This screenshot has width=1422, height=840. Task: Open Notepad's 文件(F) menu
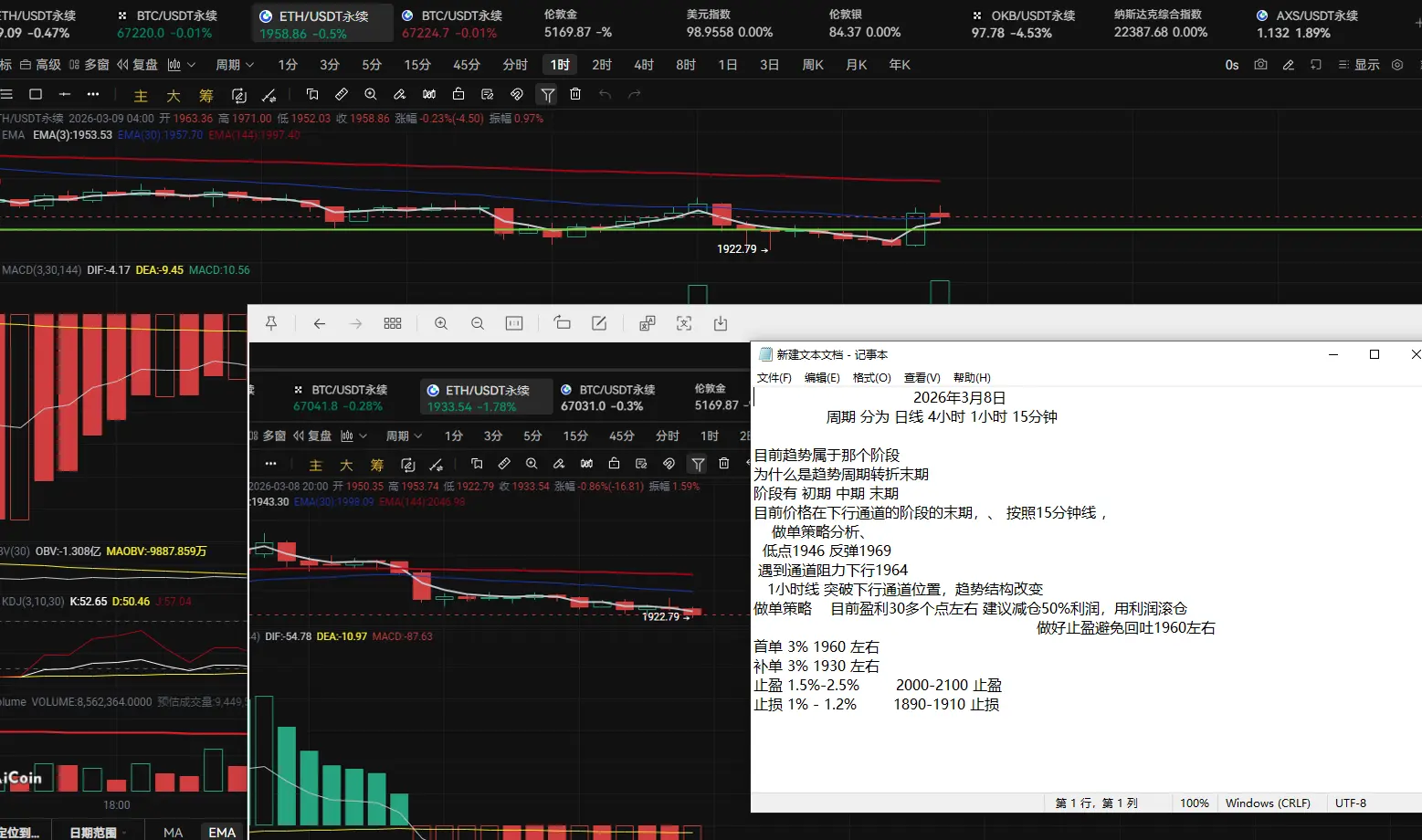774,377
